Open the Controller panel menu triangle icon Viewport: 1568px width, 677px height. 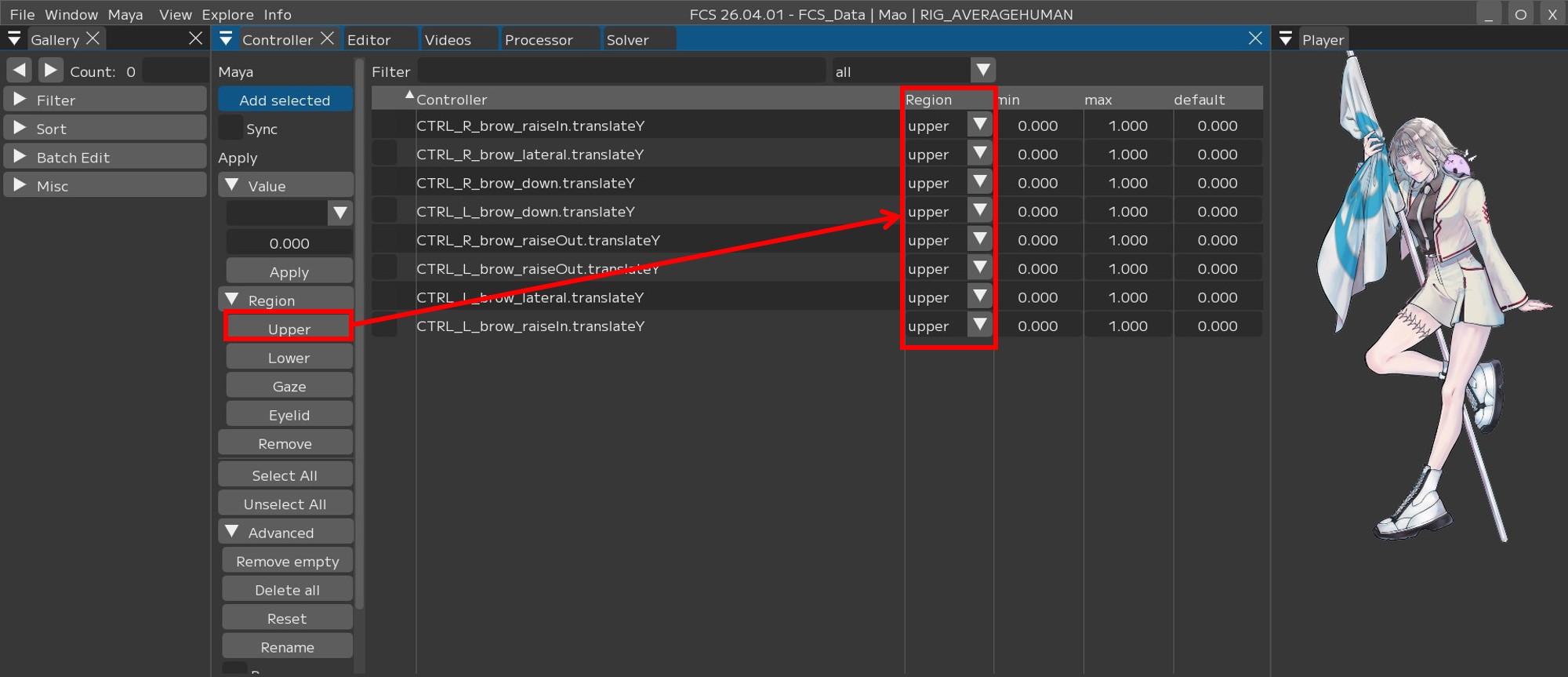click(x=226, y=39)
